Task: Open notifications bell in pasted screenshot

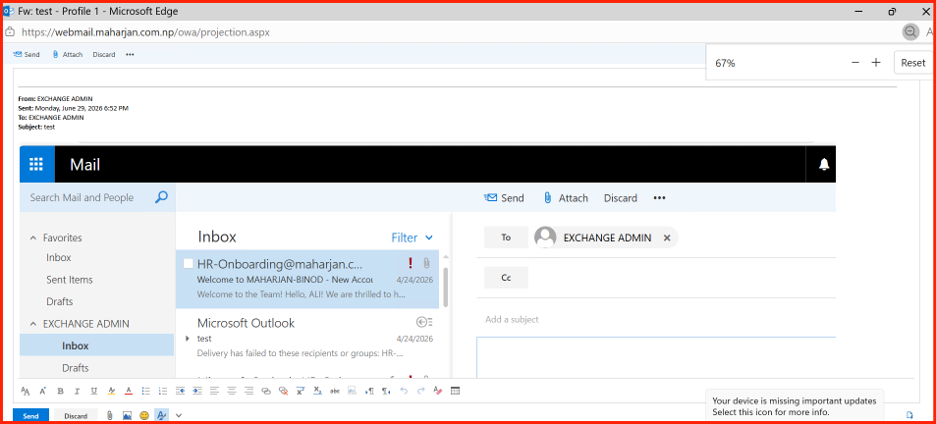Action: point(824,164)
